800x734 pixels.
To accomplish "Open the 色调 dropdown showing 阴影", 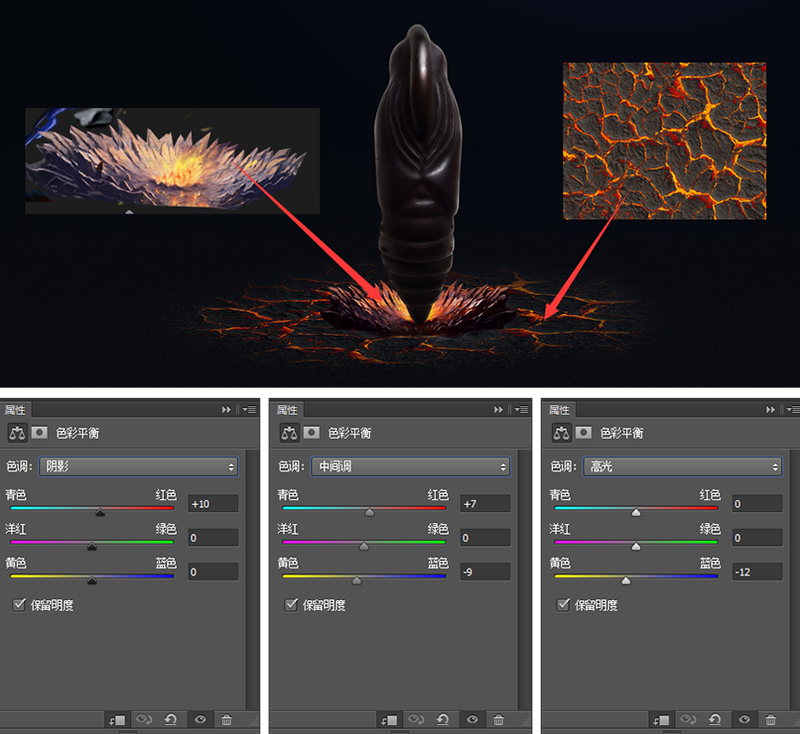I will tap(137, 467).
